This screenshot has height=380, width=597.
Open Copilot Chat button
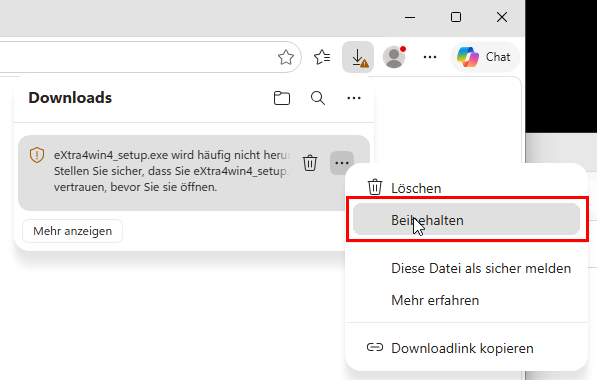(485, 57)
